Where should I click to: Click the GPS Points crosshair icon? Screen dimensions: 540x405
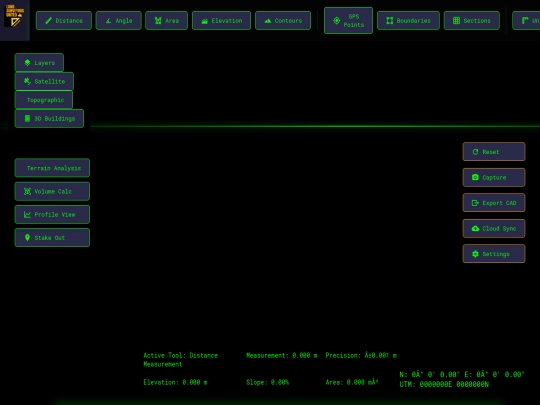coord(336,21)
